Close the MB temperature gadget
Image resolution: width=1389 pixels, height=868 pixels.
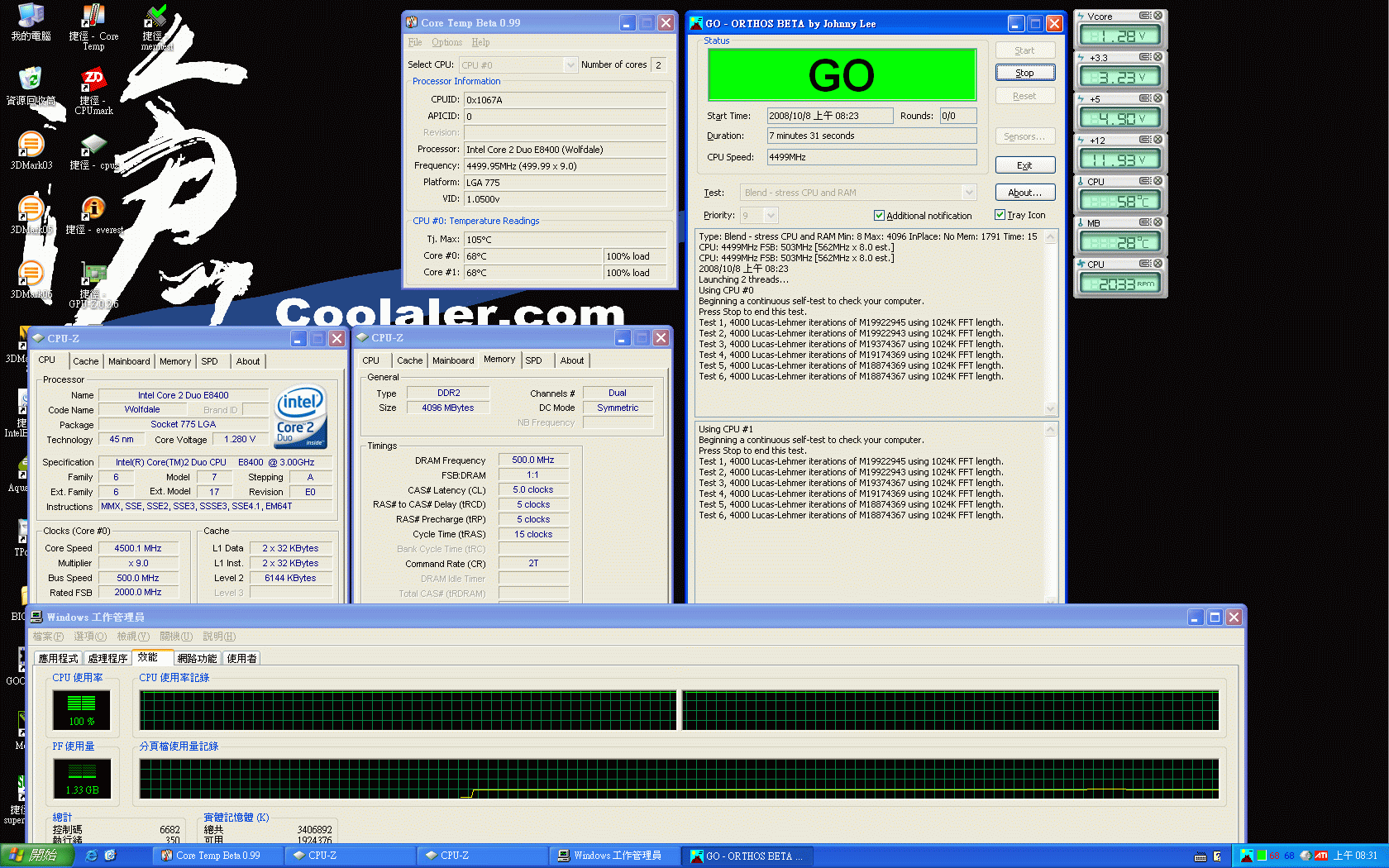(1157, 222)
